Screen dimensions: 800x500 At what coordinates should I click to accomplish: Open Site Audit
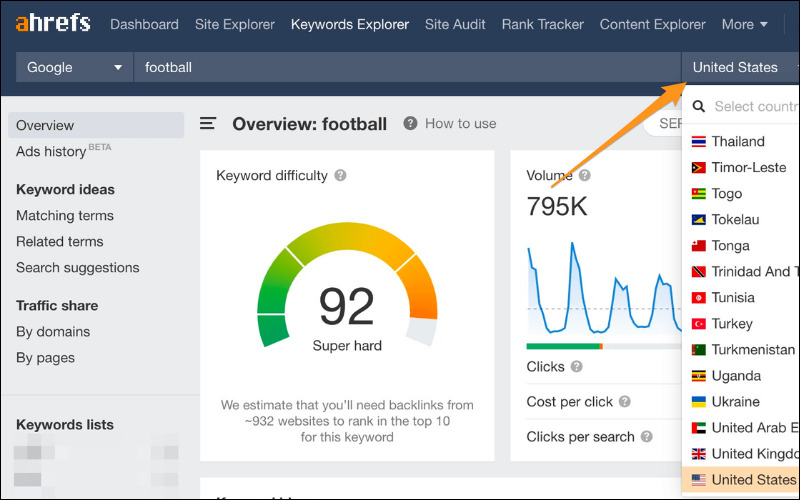[455, 24]
